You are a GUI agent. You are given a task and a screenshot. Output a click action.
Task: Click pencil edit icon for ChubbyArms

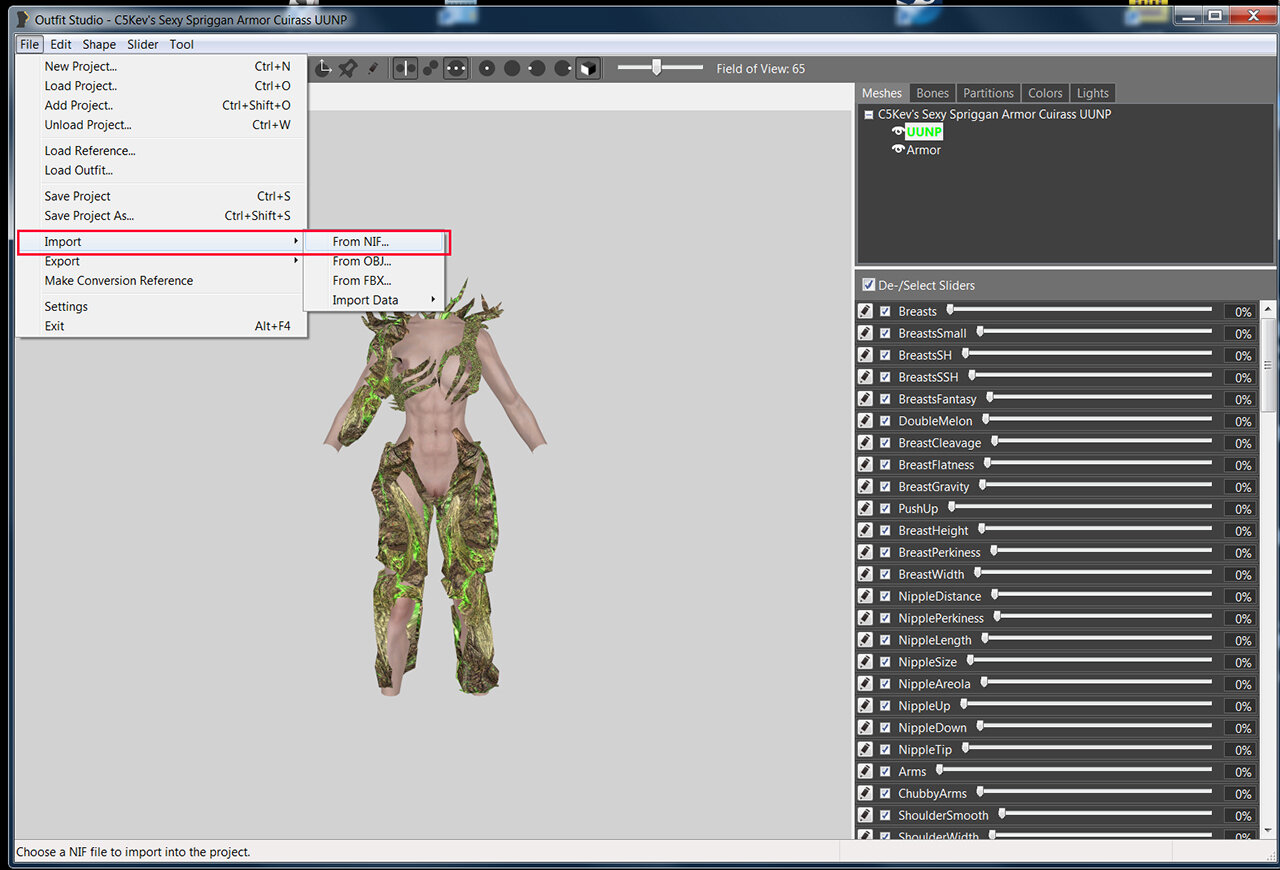coord(866,794)
